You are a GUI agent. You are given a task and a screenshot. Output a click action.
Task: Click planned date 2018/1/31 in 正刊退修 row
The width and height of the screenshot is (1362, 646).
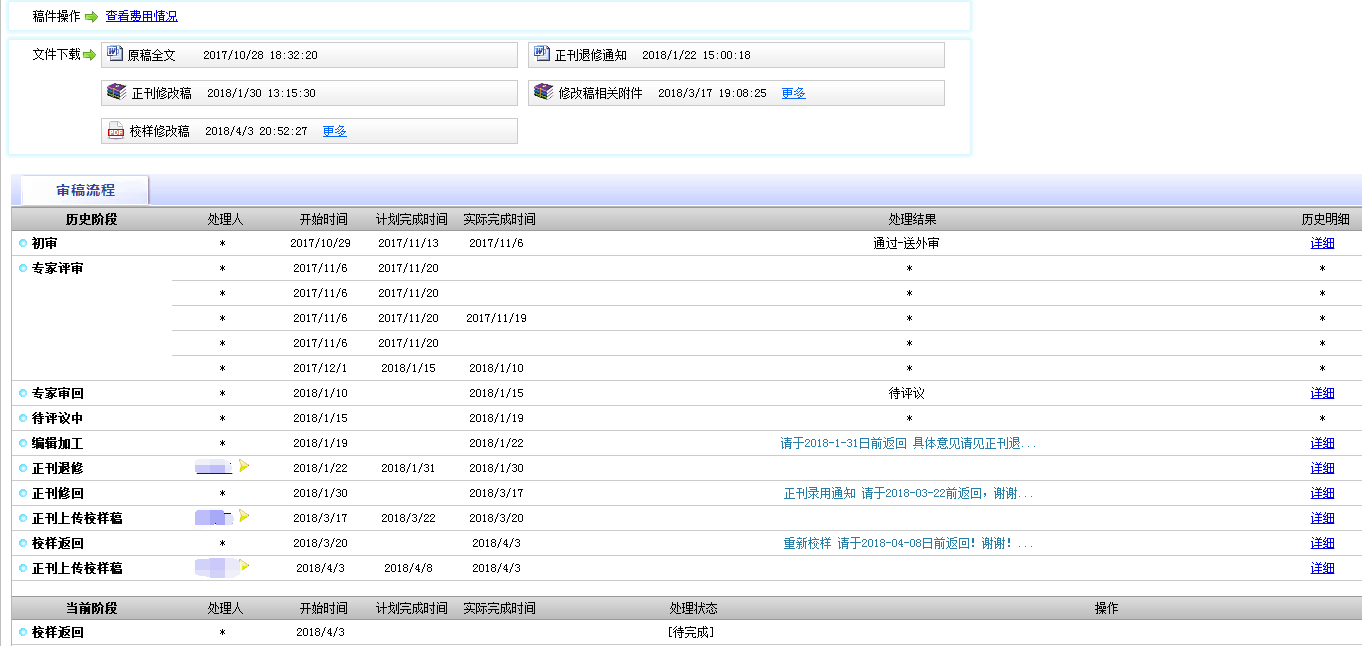pyautogui.click(x=408, y=468)
